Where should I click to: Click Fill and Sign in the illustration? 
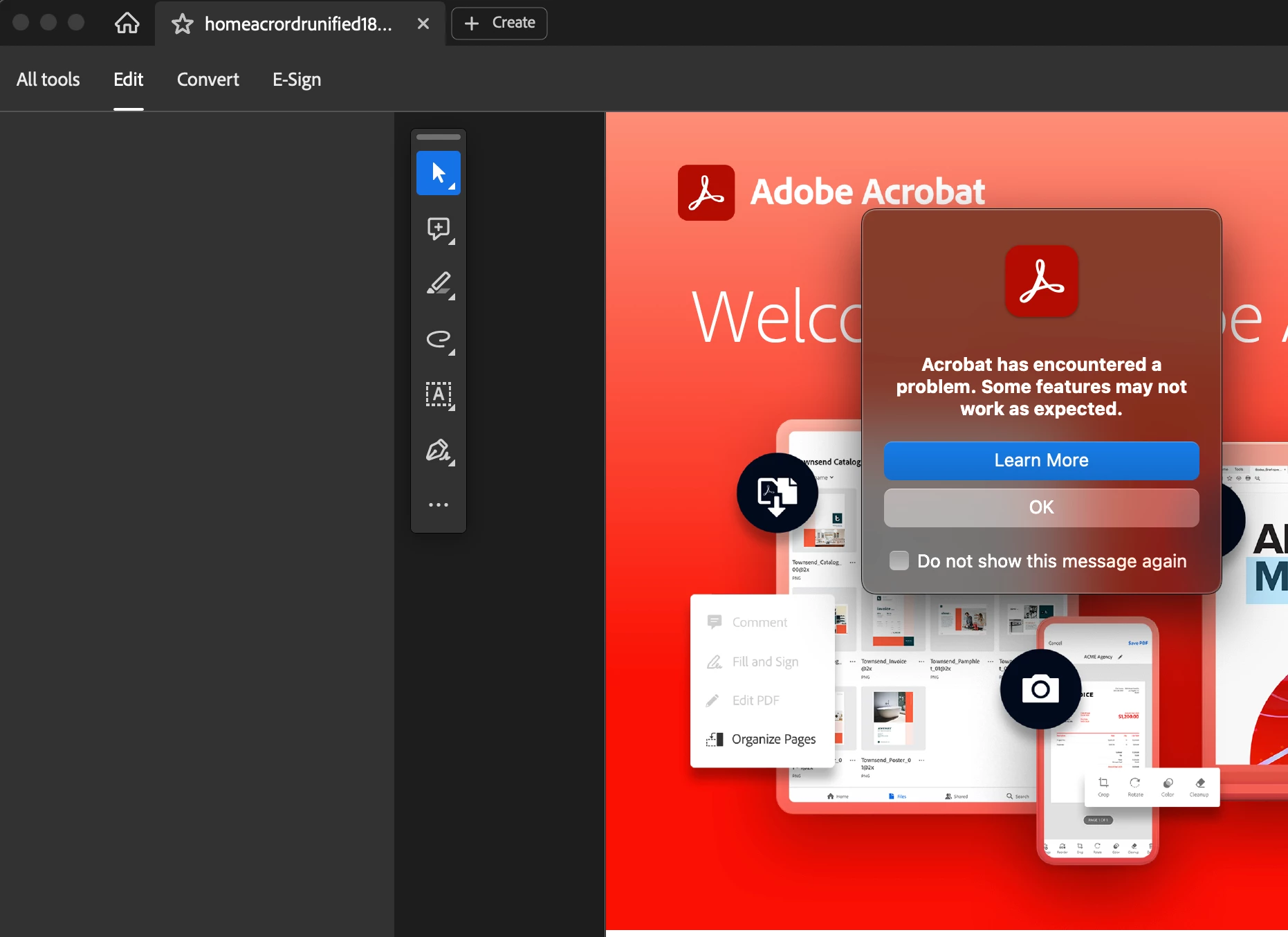coord(753,662)
